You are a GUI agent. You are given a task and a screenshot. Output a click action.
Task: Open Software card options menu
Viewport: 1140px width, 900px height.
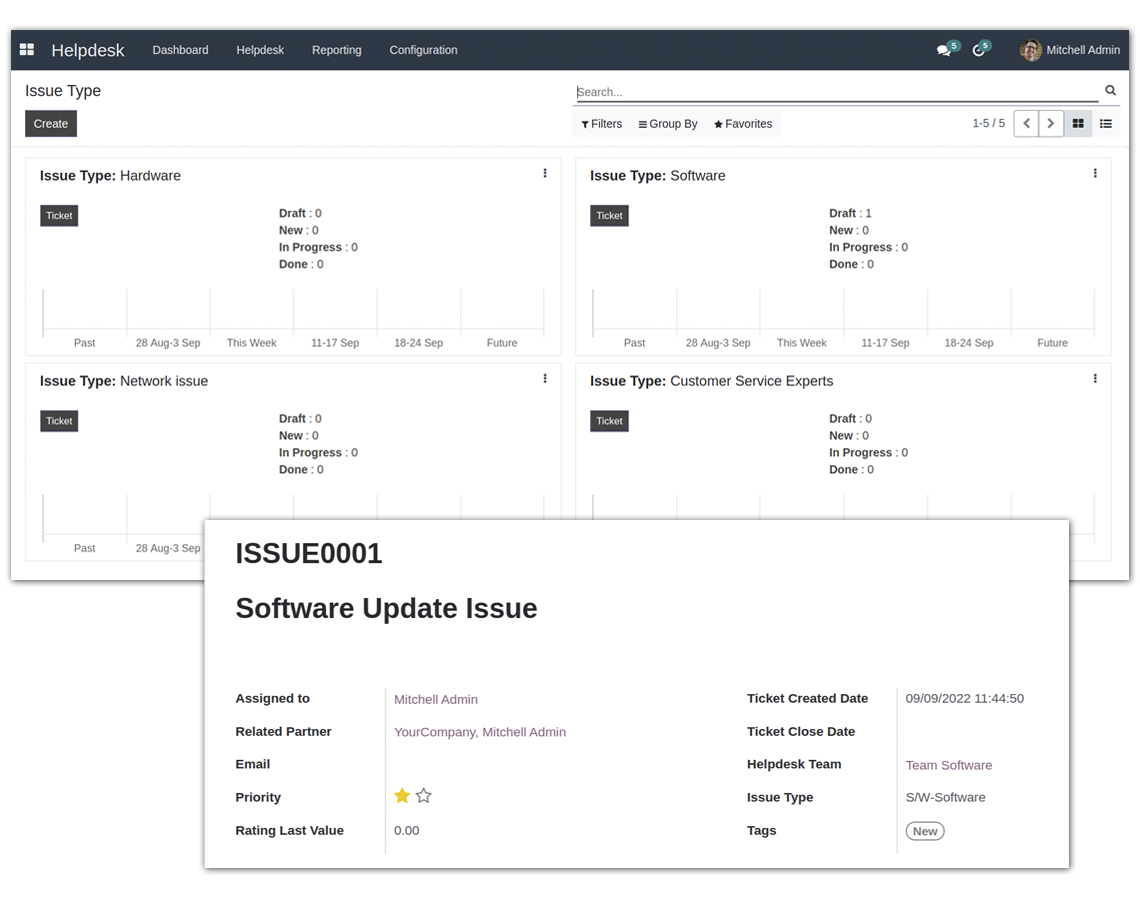(1095, 174)
